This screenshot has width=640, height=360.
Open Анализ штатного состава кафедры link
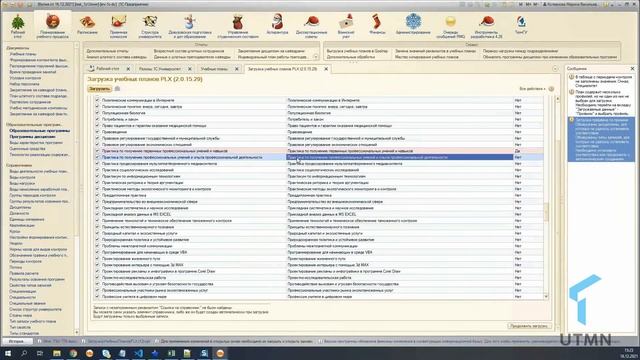pyautogui.click(x=116, y=57)
